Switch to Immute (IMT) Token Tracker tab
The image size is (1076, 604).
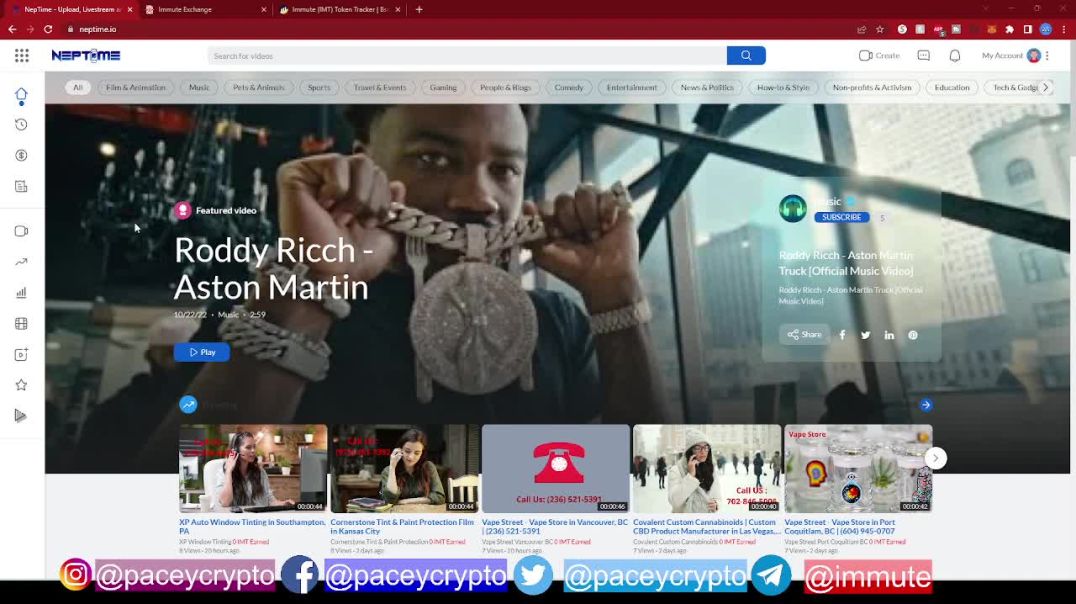click(339, 10)
